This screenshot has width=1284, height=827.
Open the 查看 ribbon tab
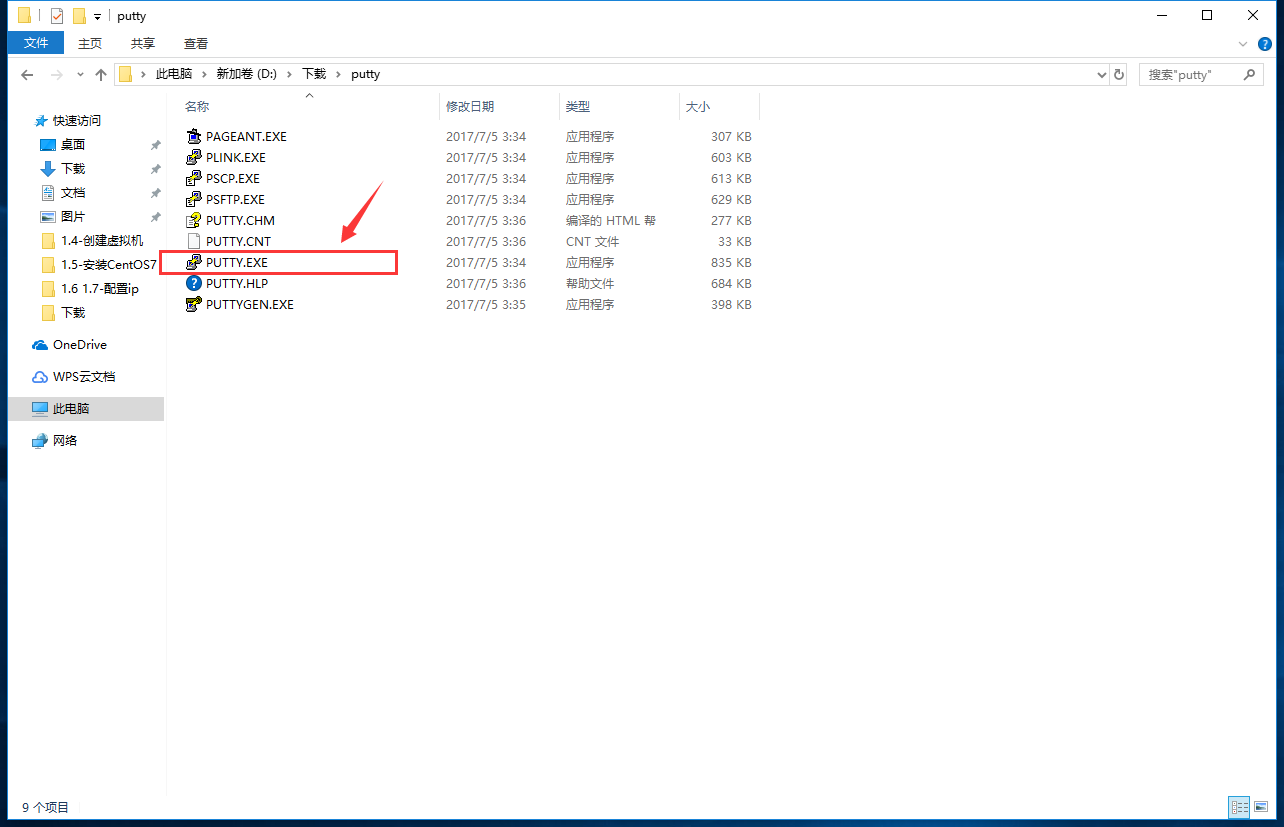[196, 43]
